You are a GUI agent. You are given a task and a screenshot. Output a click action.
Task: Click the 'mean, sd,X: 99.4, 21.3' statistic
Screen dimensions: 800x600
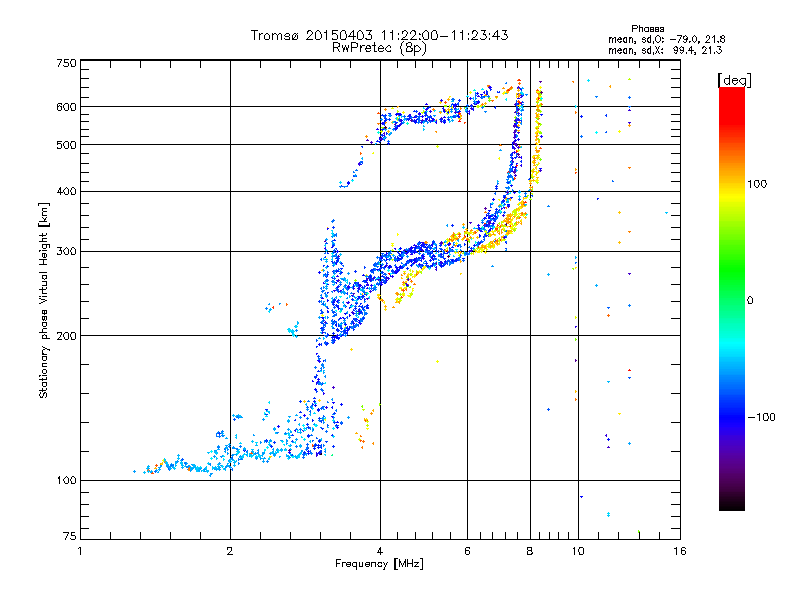(665, 50)
